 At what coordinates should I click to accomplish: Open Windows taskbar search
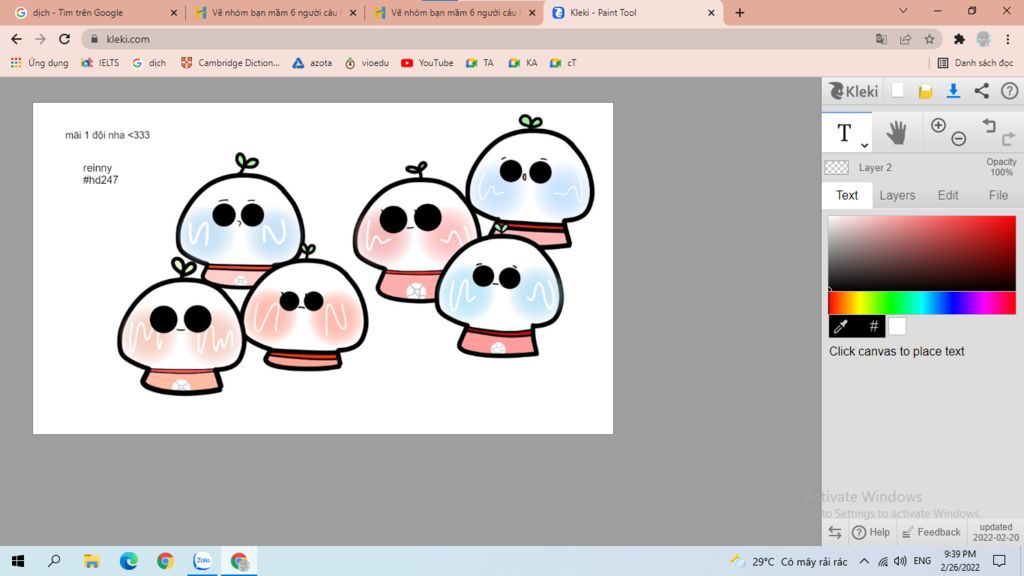[54, 561]
